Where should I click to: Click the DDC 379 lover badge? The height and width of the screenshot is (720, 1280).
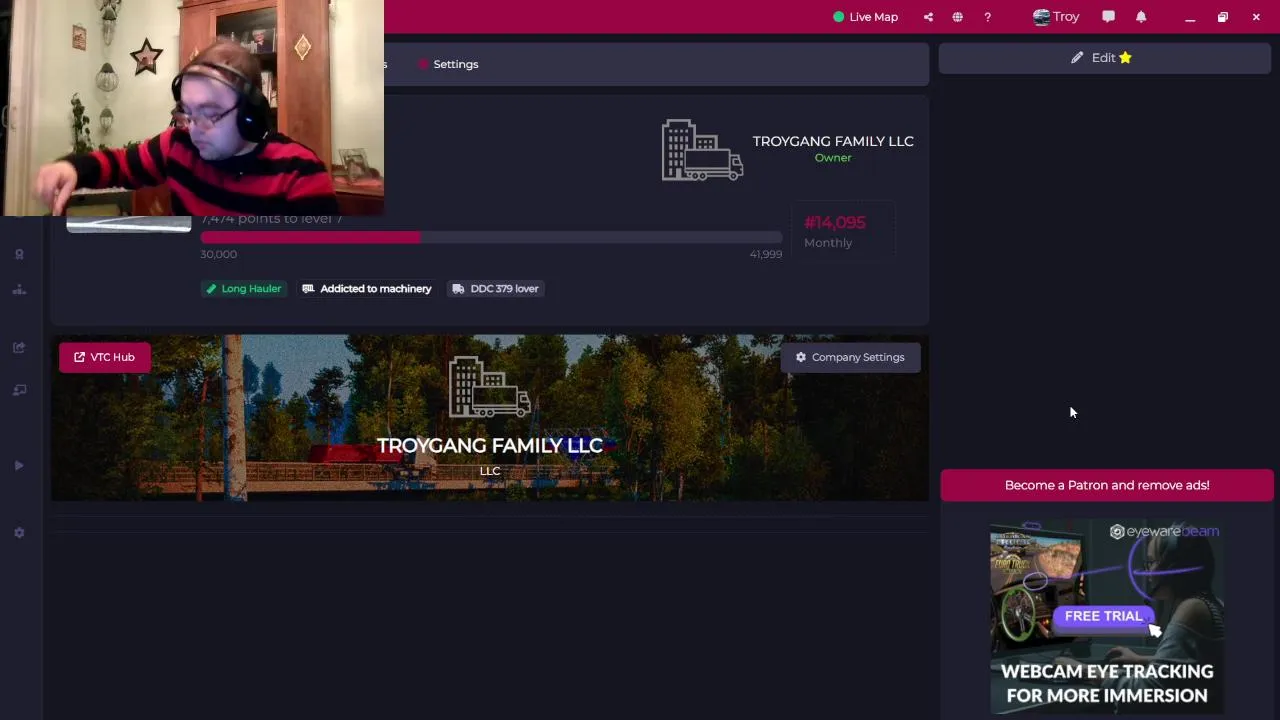[495, 289]
